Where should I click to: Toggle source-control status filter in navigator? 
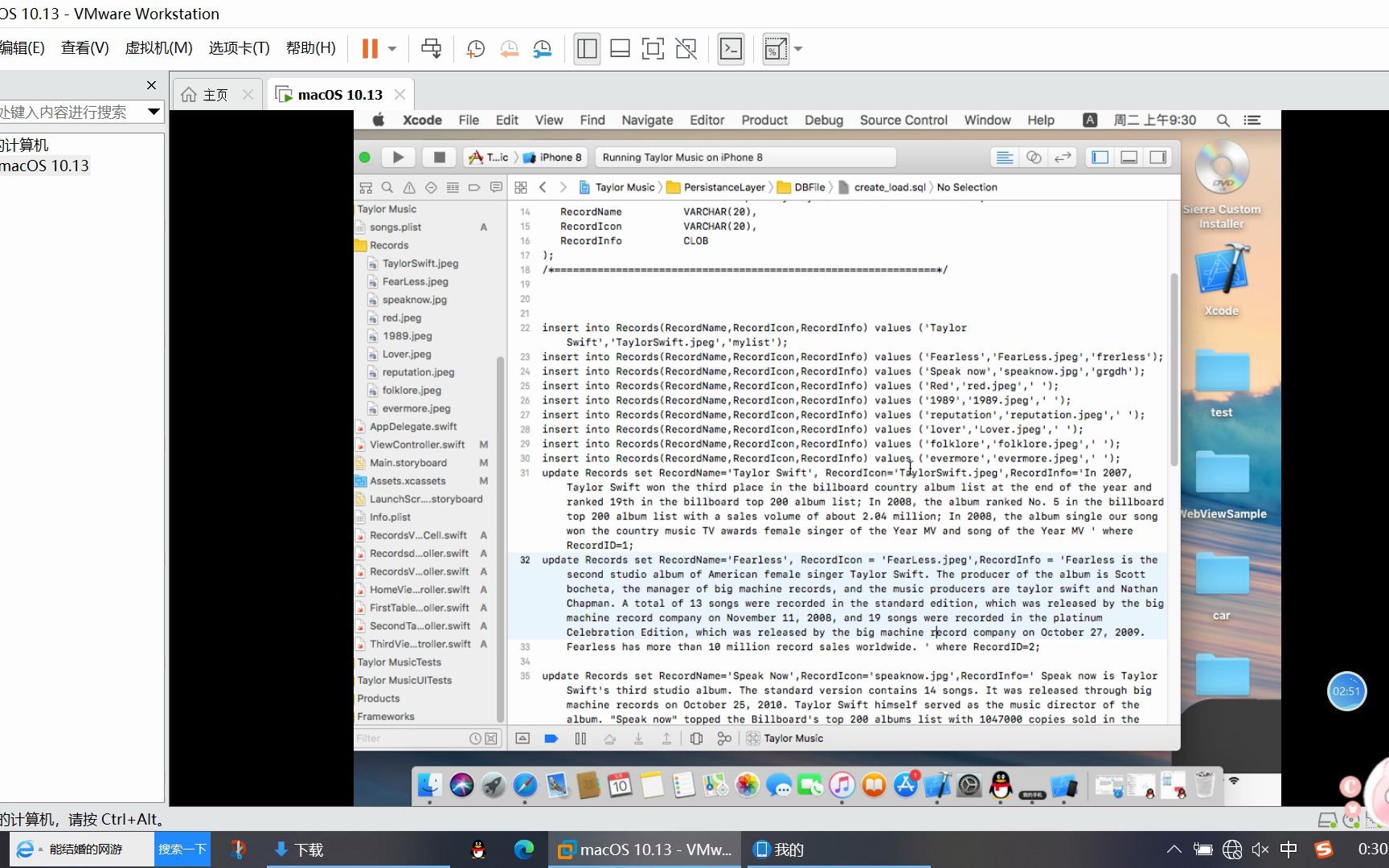tap(491, 739)
